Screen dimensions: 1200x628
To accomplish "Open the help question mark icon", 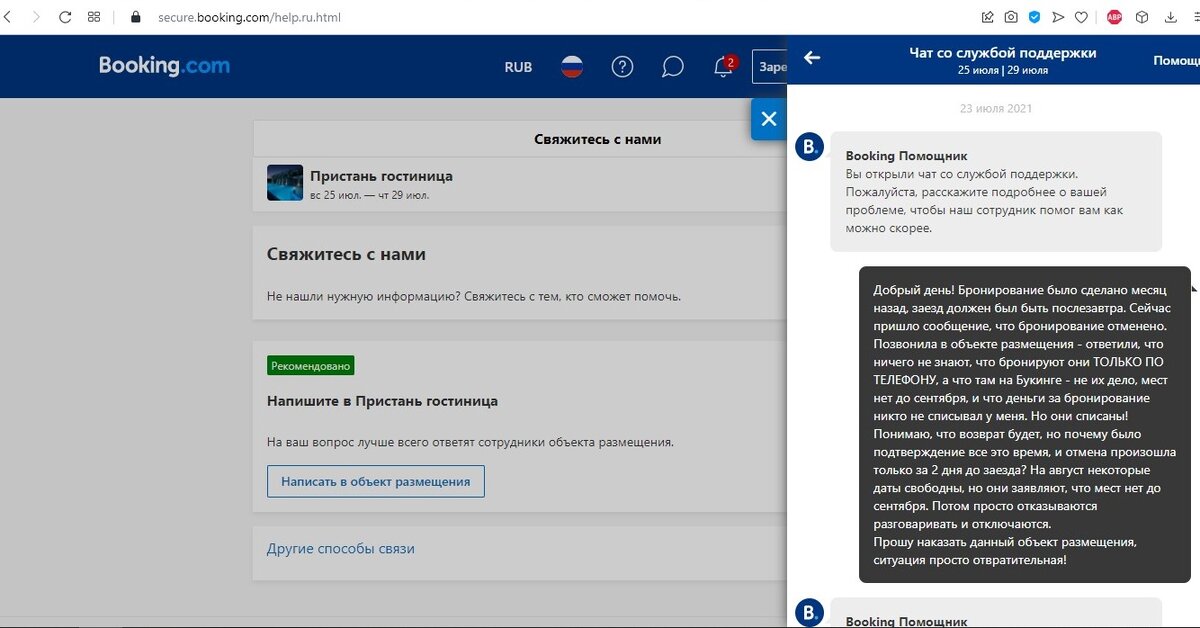I will [622, 67].
